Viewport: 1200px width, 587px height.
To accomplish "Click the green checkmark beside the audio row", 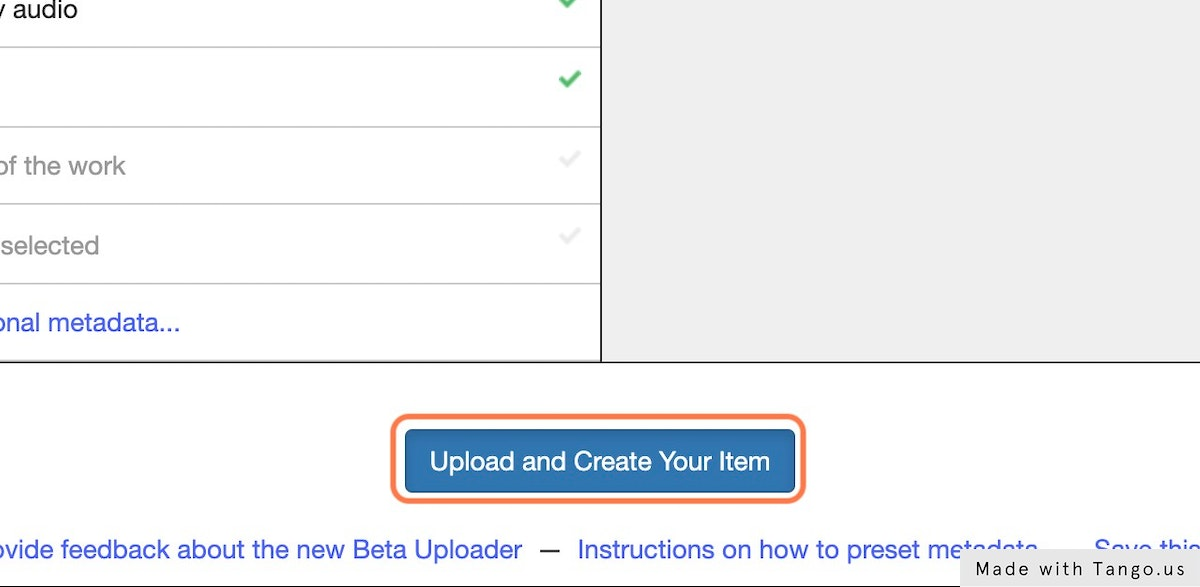I will tap(567, 5).
